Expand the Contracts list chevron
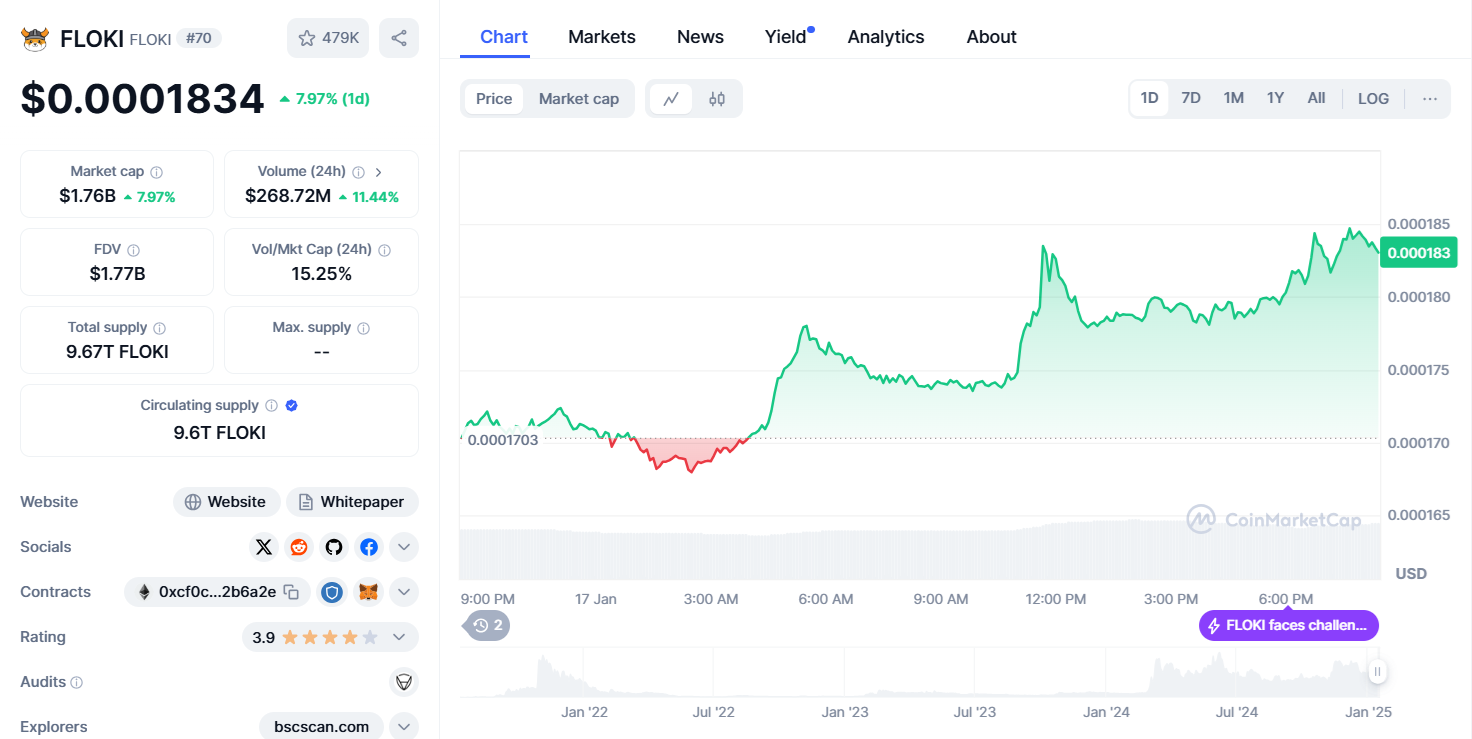Viewport: 1472px width, 739px height. pyautogui.click(x=404, y=592)
